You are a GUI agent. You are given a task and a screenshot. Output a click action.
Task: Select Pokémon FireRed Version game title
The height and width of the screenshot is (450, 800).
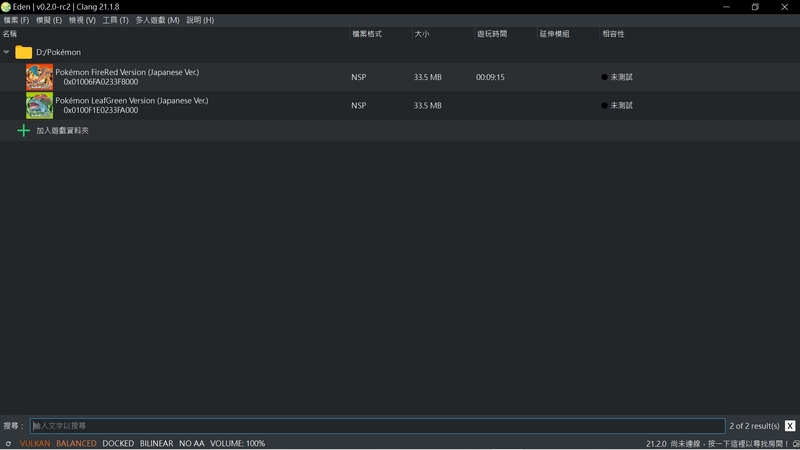pos(127,72)
